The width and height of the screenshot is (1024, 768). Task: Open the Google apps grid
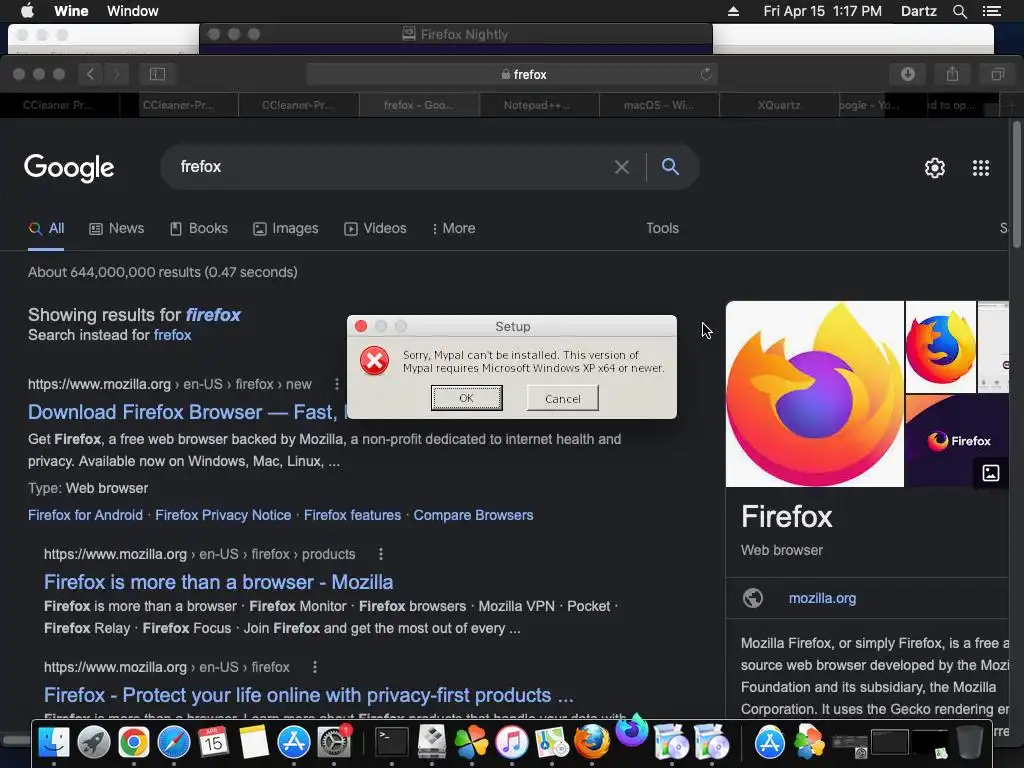pos(980,168)
